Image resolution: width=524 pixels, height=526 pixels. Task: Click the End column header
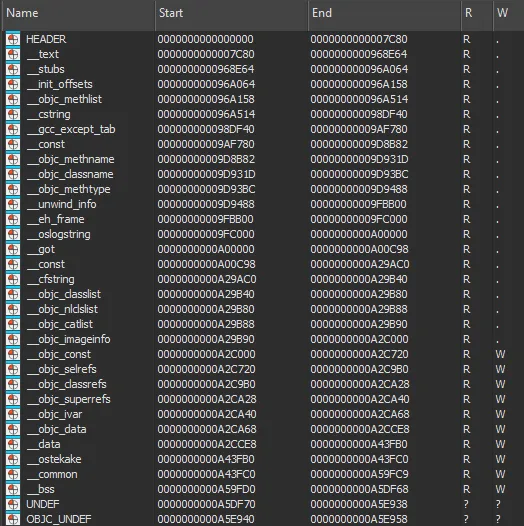pos(384,13)
